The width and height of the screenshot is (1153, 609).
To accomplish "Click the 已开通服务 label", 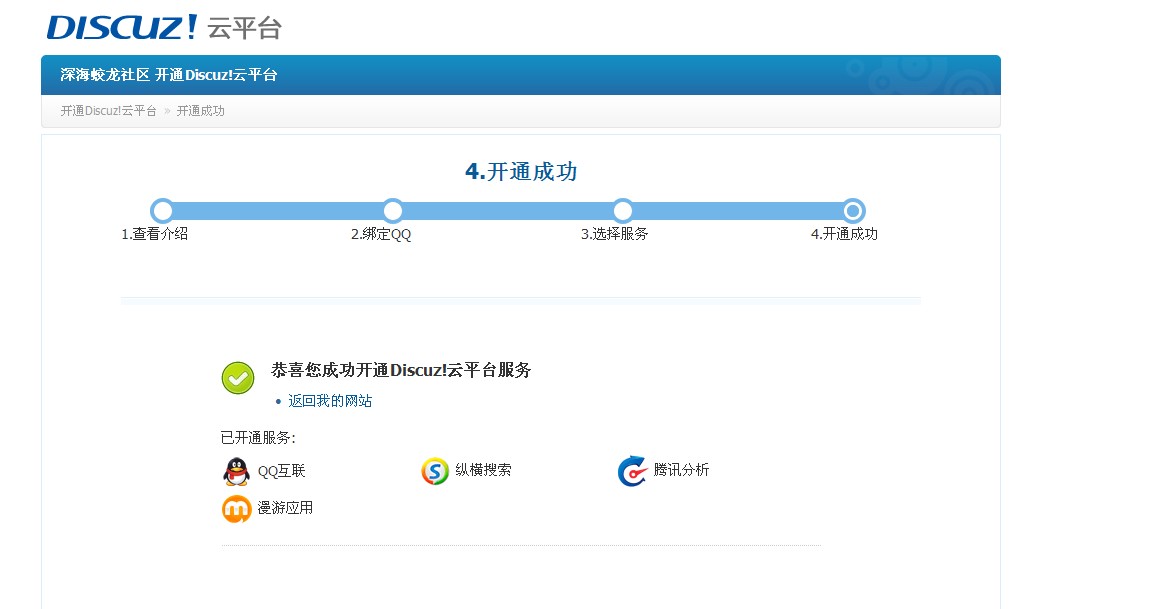I will click(258, 438).
